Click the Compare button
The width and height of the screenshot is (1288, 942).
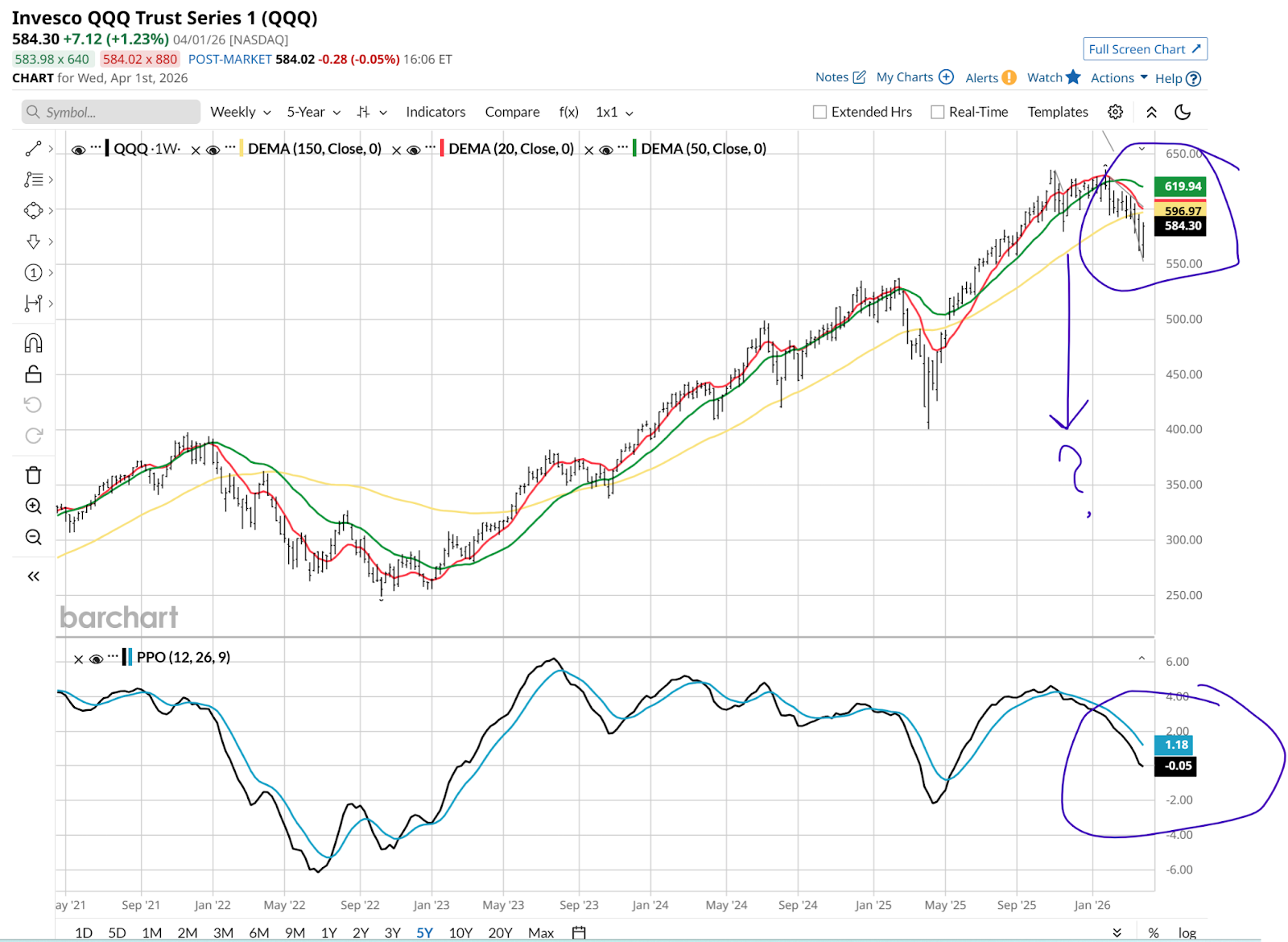click(x=512, y=112)
